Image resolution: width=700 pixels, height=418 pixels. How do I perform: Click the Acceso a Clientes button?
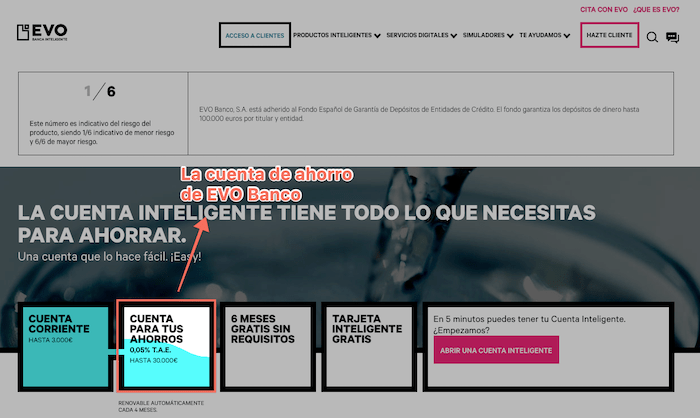254,35
